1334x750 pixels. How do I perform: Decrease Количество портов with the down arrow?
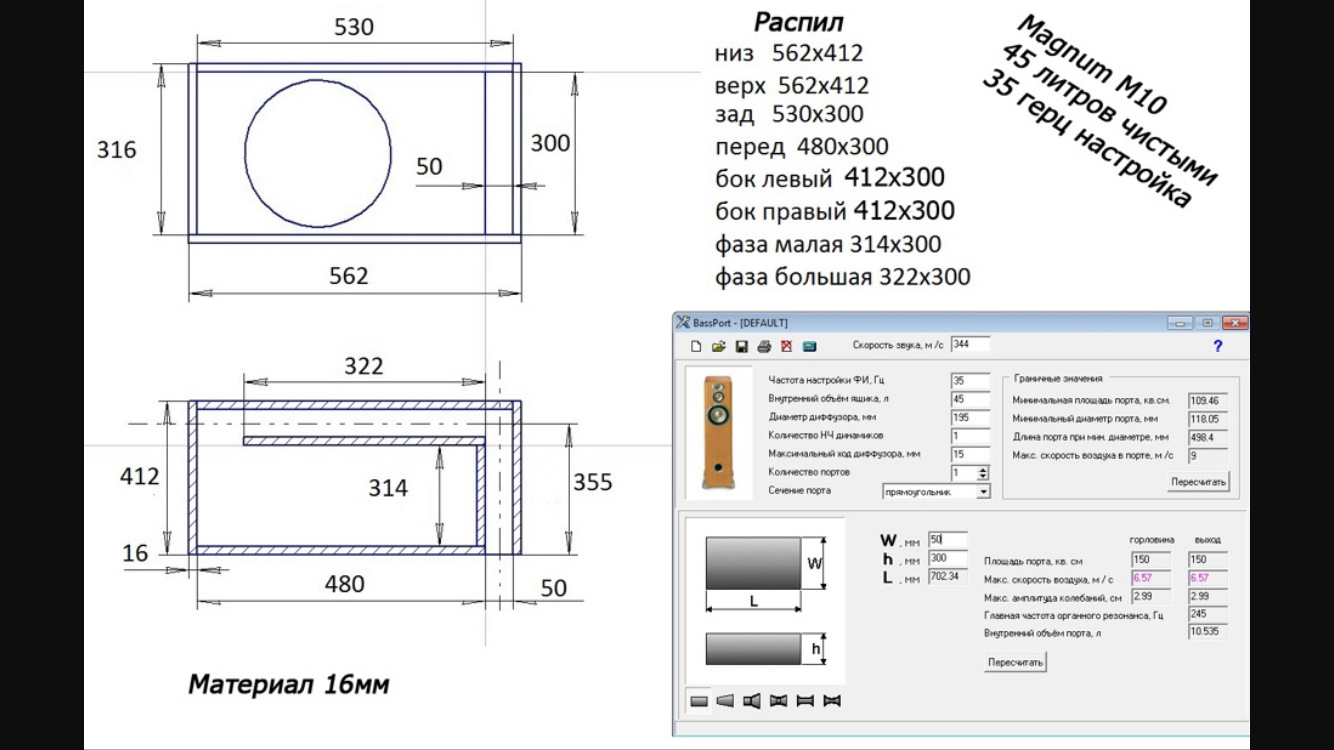(983, 477)
